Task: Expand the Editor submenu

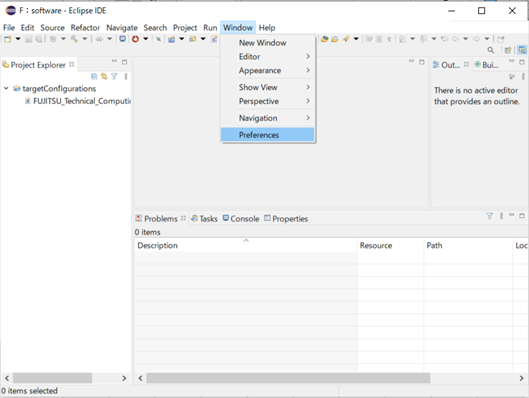Action: coord(267,56)
